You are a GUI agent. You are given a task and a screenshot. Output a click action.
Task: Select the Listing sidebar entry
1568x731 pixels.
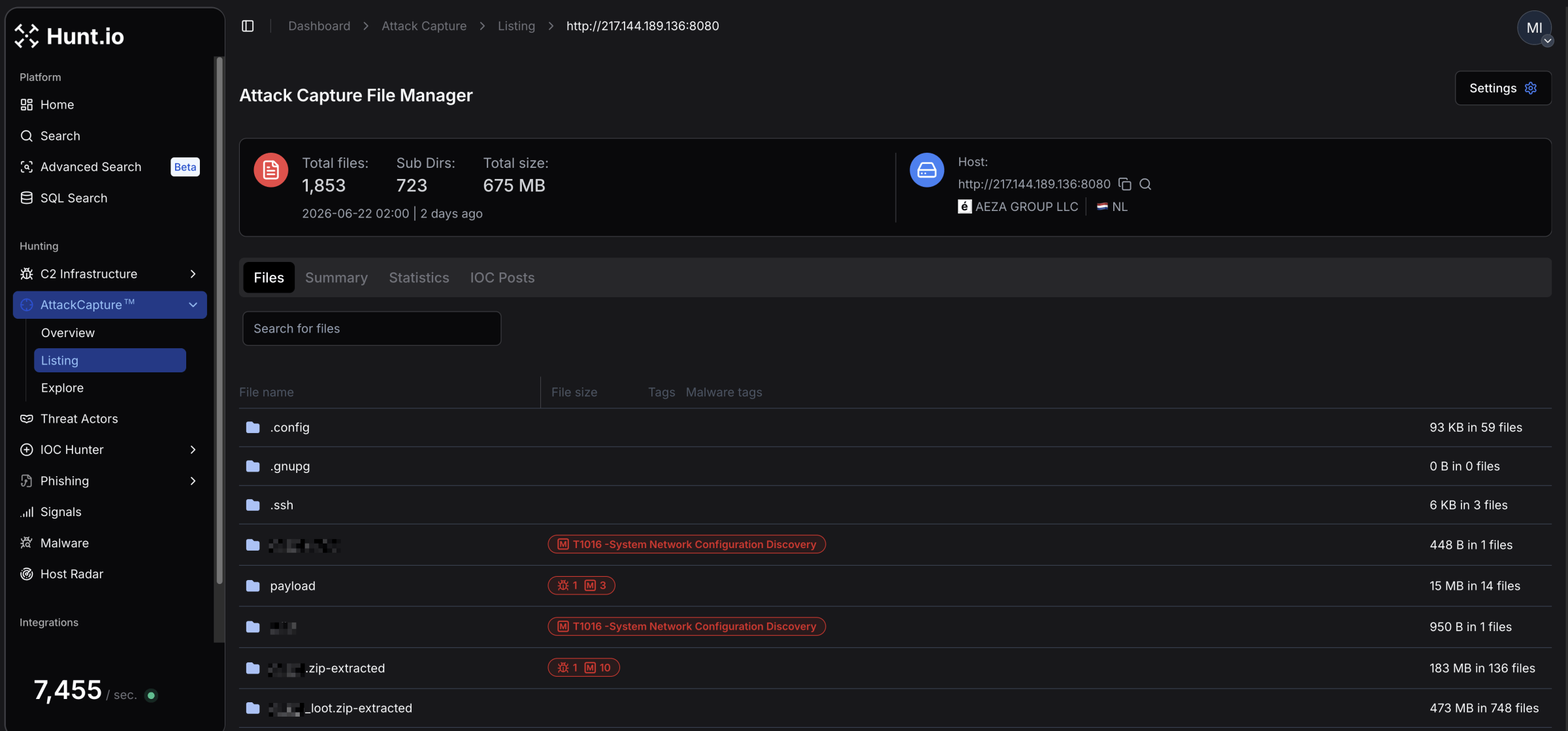110,361
